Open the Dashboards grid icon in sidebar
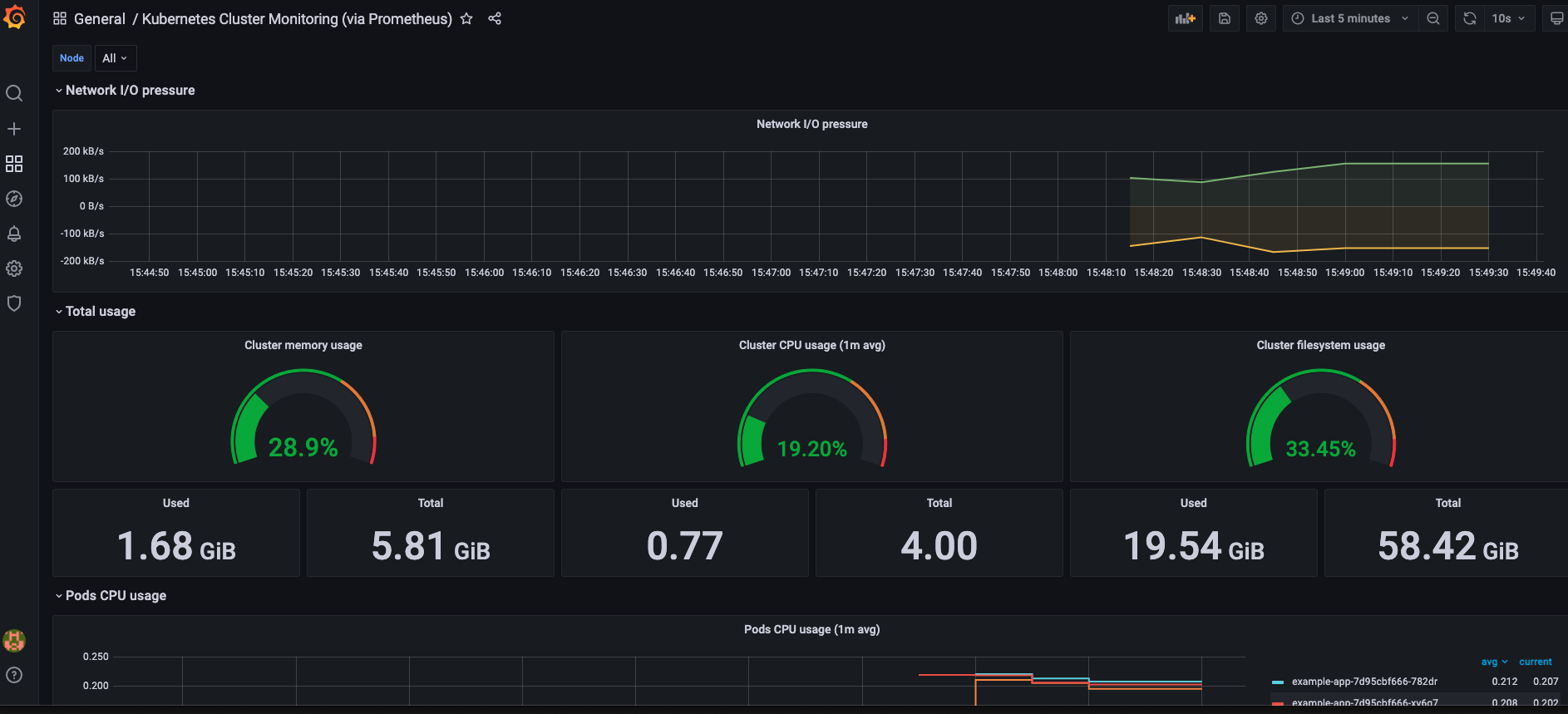This screenshot has width=1568, height=714. pyautogui.click(x=14, y=164)
